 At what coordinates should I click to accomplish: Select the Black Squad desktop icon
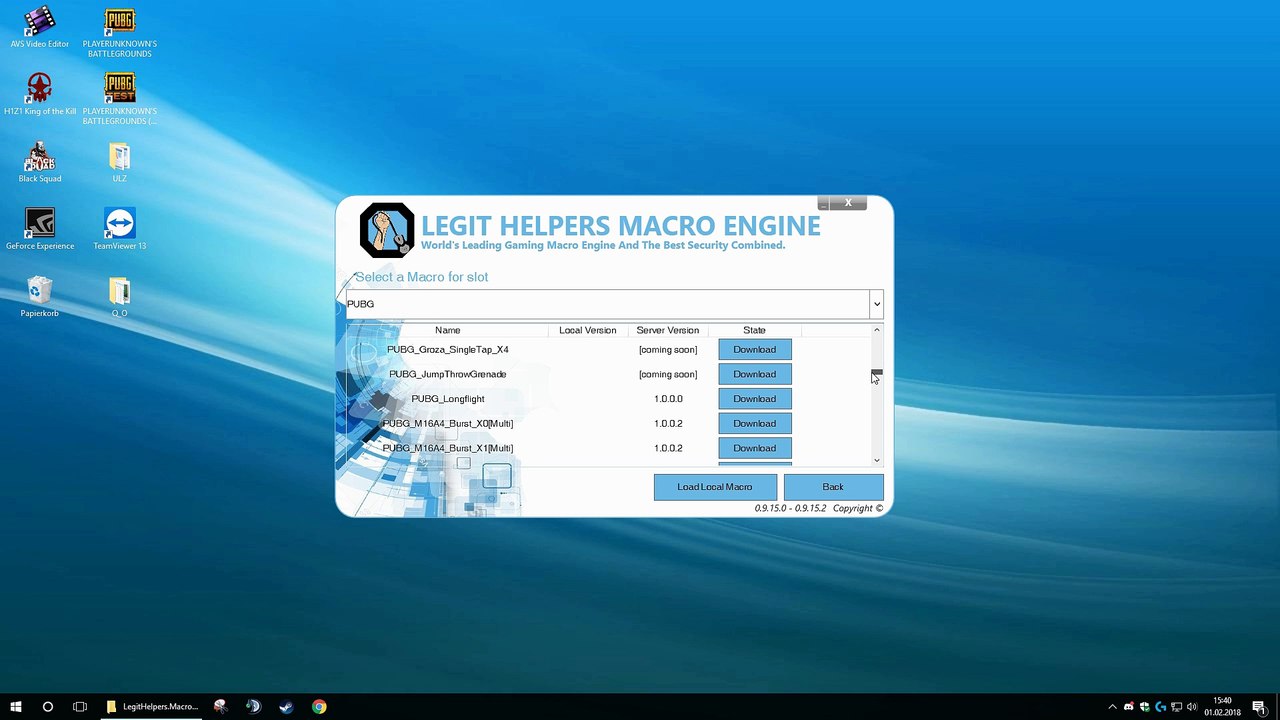click(40, 162)
